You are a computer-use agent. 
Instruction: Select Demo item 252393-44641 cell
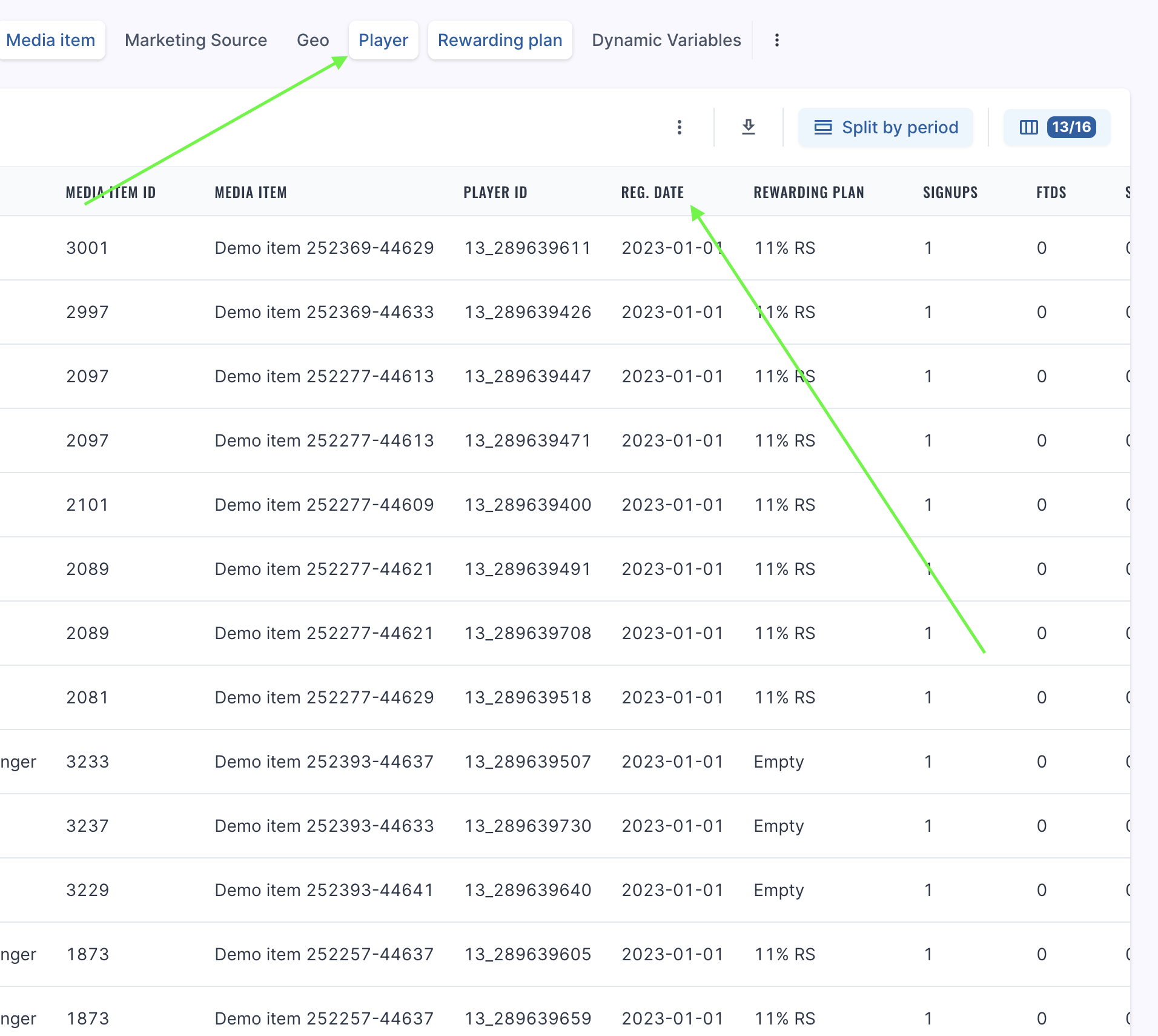[324, 890]
